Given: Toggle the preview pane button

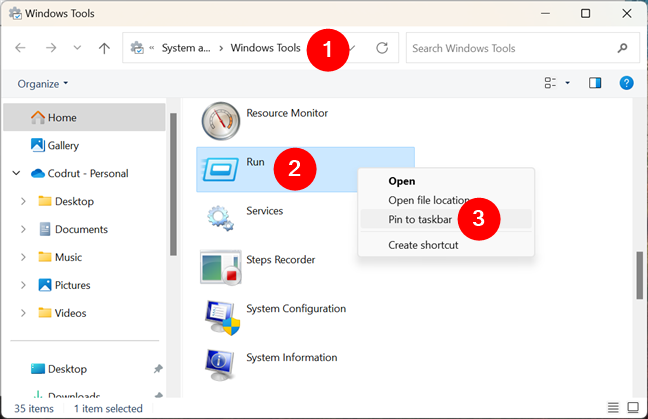Looking at the screenshot, I should click(595, 83).
